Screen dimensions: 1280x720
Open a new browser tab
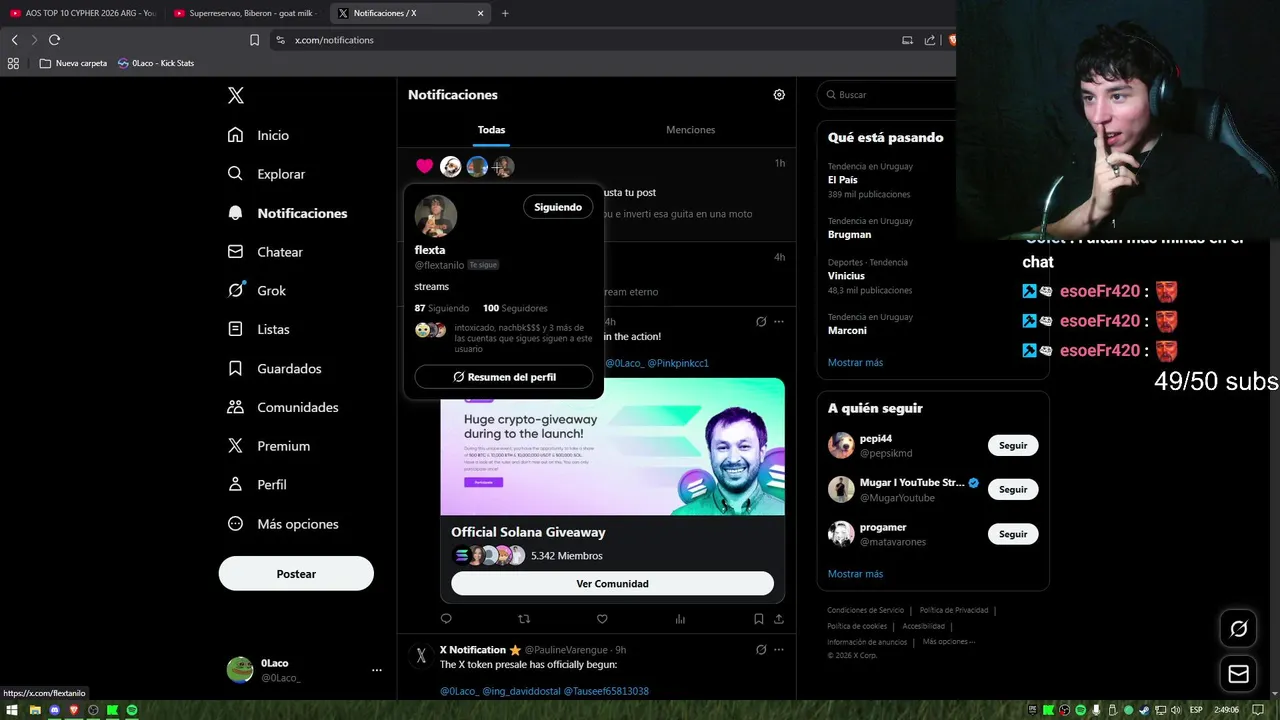[x=505, y=13]
